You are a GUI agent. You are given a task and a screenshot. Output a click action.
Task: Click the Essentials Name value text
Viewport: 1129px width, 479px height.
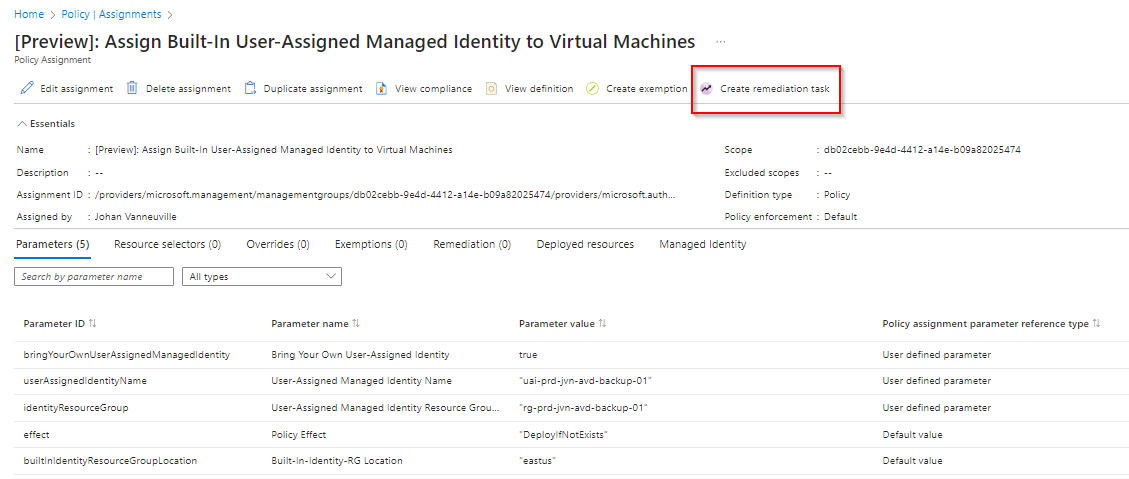tap(274, 151)
